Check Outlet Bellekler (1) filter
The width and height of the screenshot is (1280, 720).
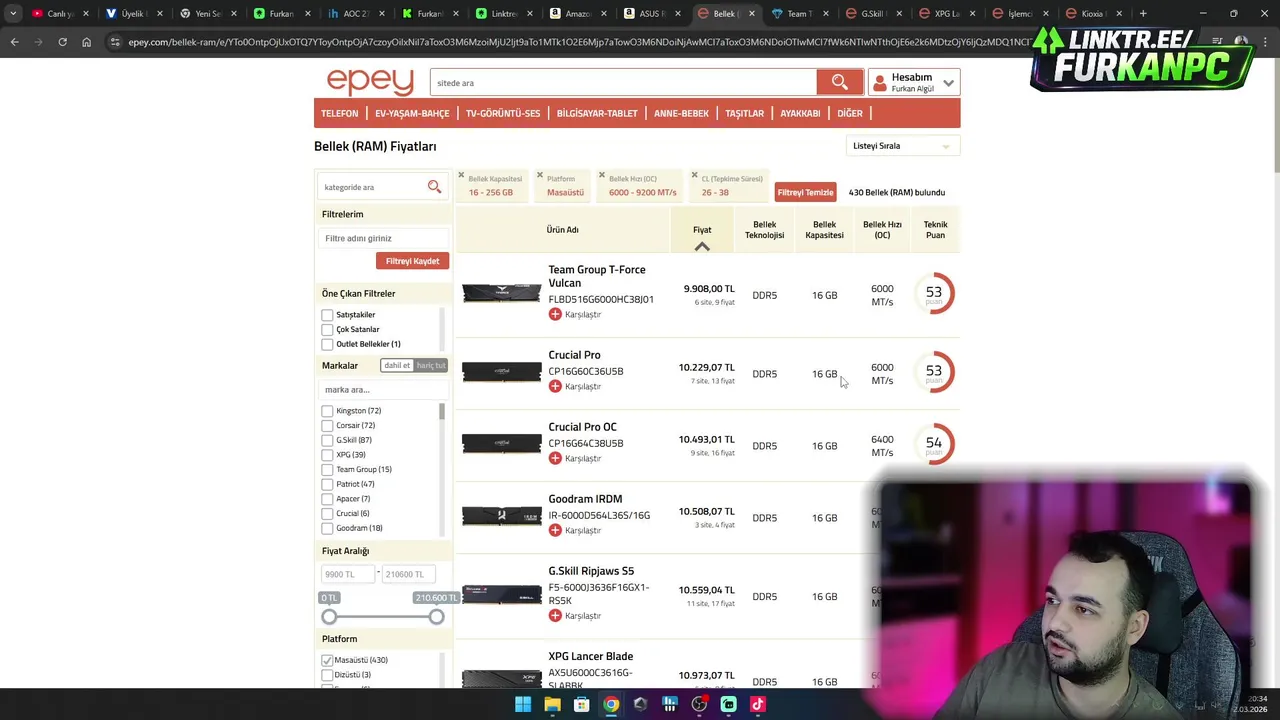pyautogui.click(x=327, y=344)
